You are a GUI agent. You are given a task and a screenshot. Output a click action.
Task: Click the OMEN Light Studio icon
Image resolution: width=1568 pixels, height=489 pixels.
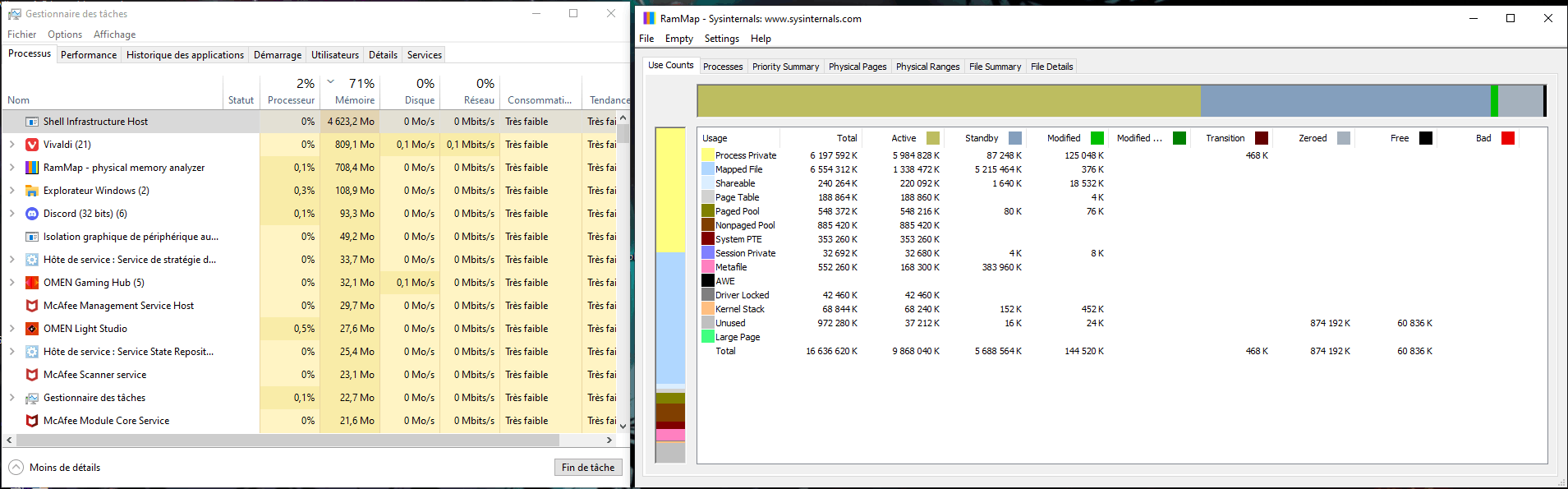pyautogui.click(x=32, y=329)
